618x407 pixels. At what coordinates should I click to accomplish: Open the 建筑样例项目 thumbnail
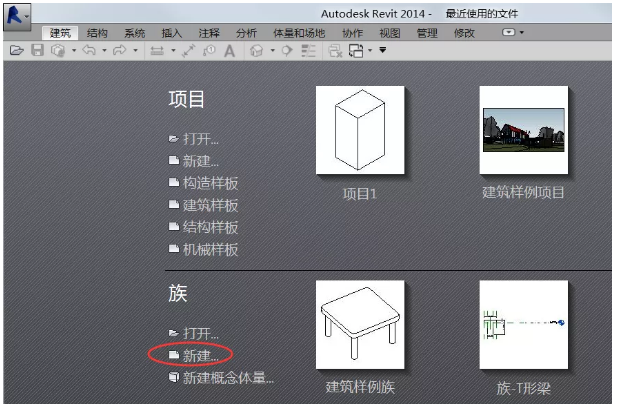point(524,130)
